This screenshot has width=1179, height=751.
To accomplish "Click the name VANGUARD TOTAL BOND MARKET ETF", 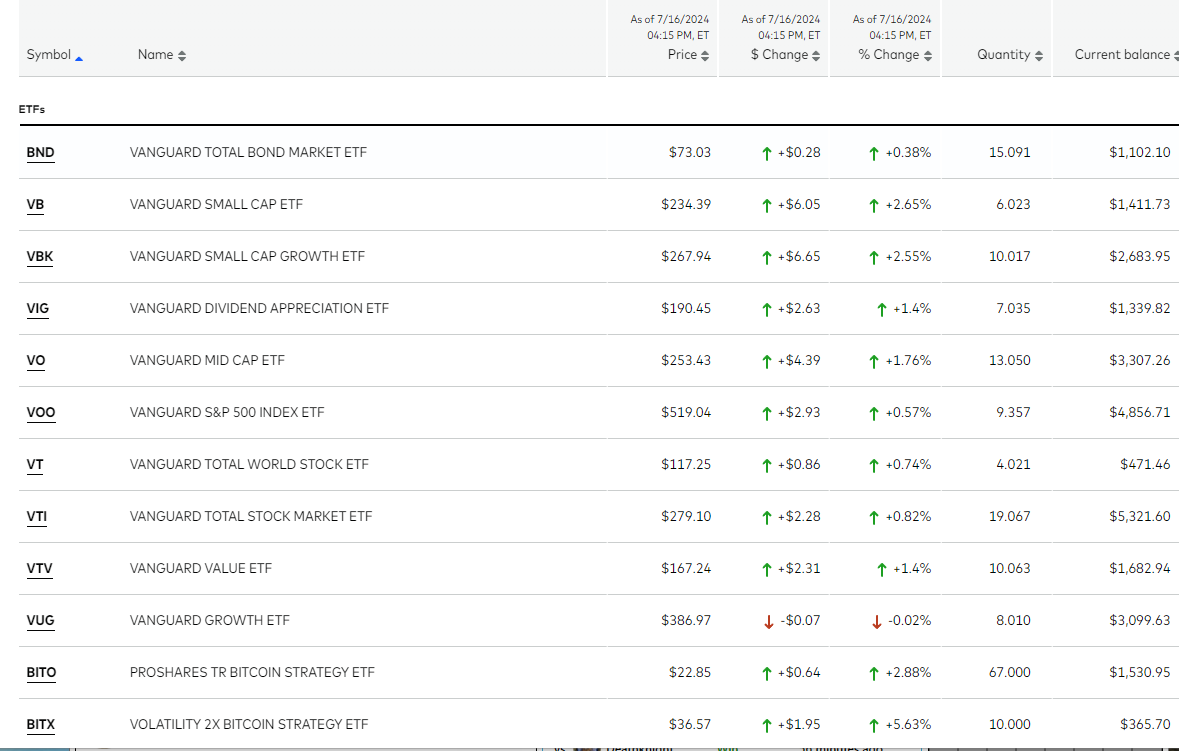I will (x=248, y=153).
